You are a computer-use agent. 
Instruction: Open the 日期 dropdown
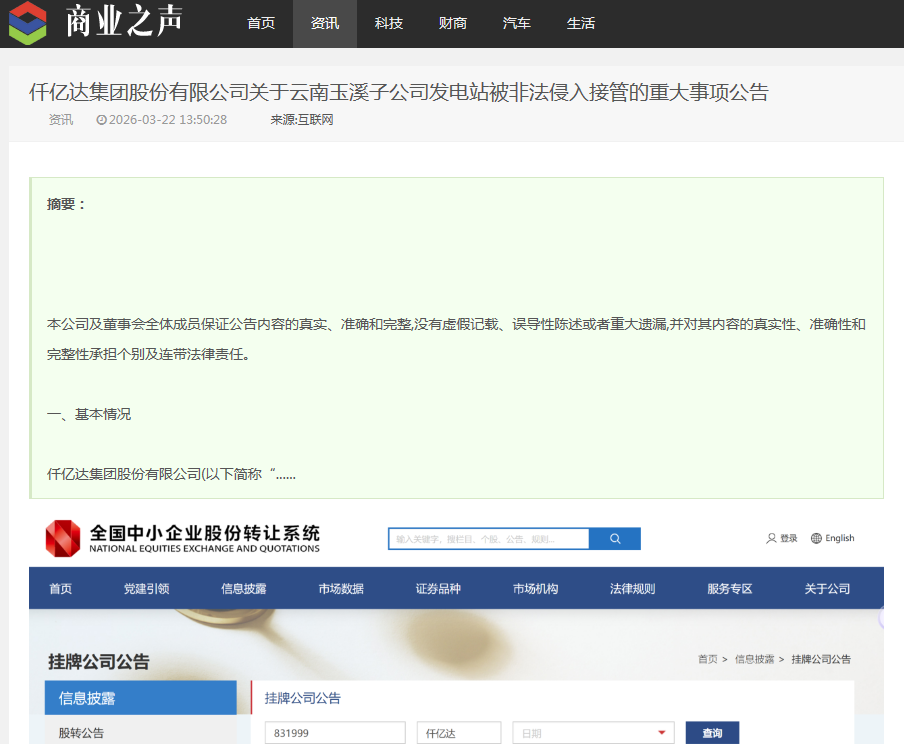point(593,733)
